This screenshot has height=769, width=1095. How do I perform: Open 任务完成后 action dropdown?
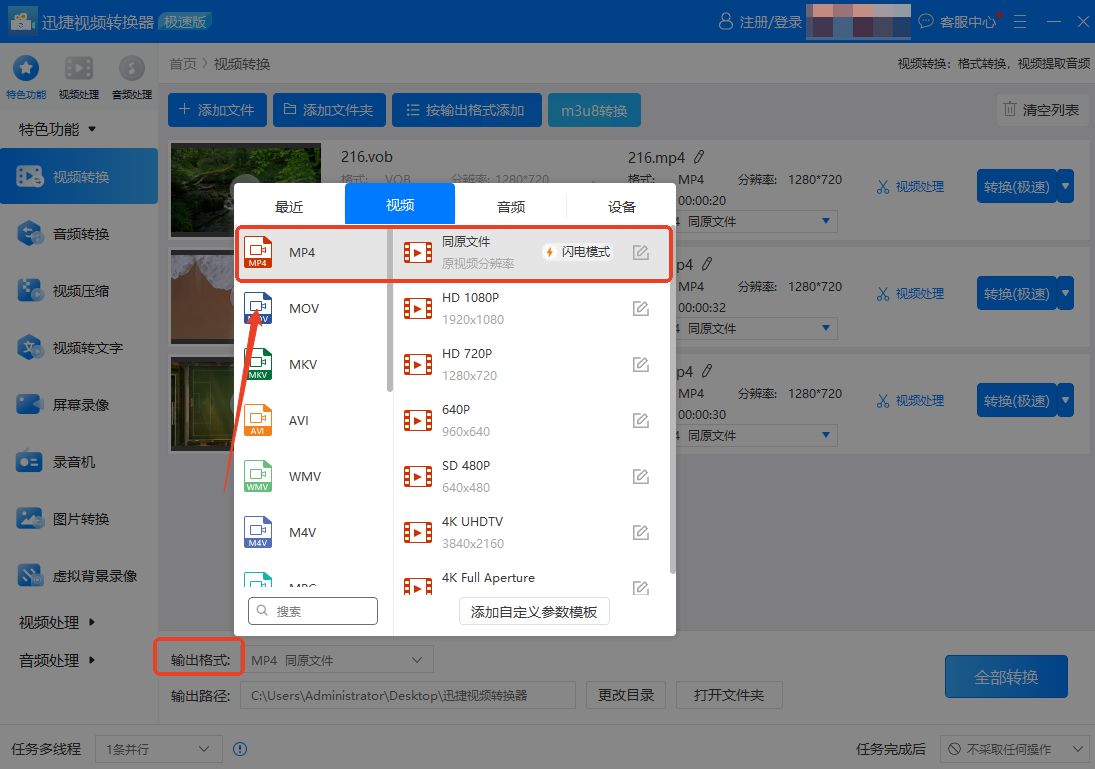pos(1013,749)
